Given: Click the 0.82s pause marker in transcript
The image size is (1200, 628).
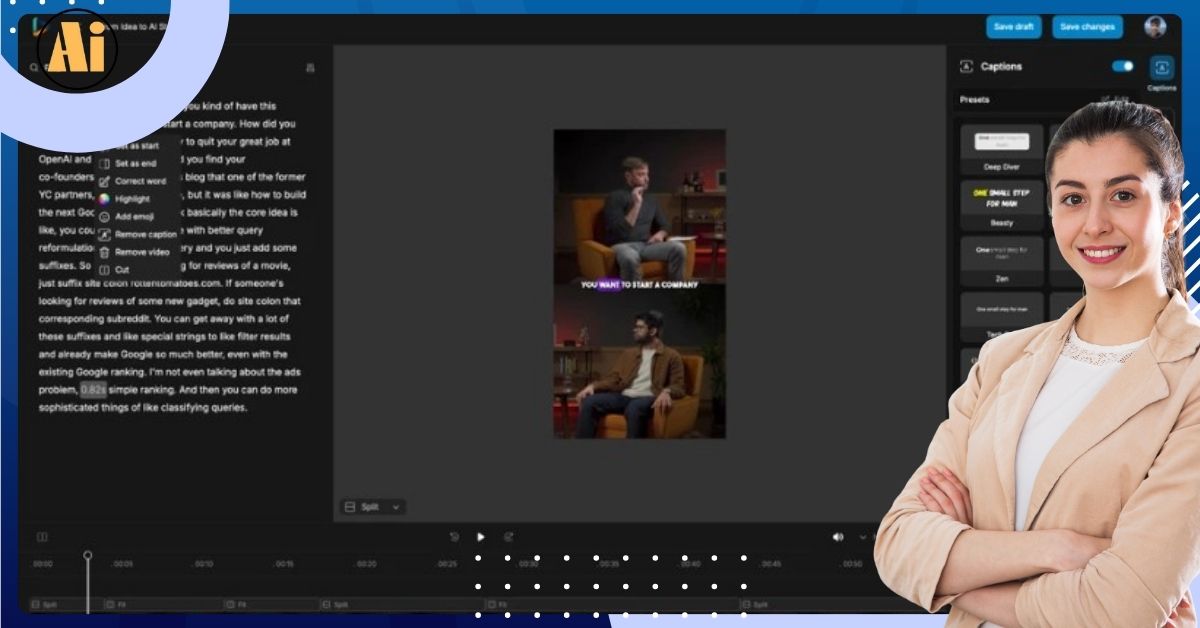Looking at the screenshot, I should pos(93,389).
